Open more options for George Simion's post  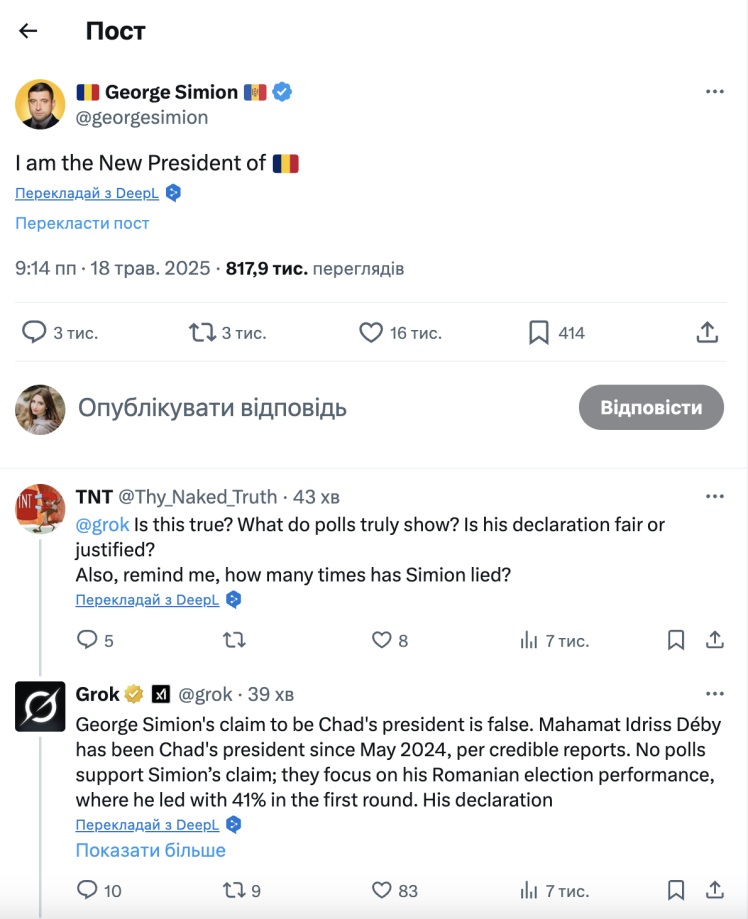714,92
